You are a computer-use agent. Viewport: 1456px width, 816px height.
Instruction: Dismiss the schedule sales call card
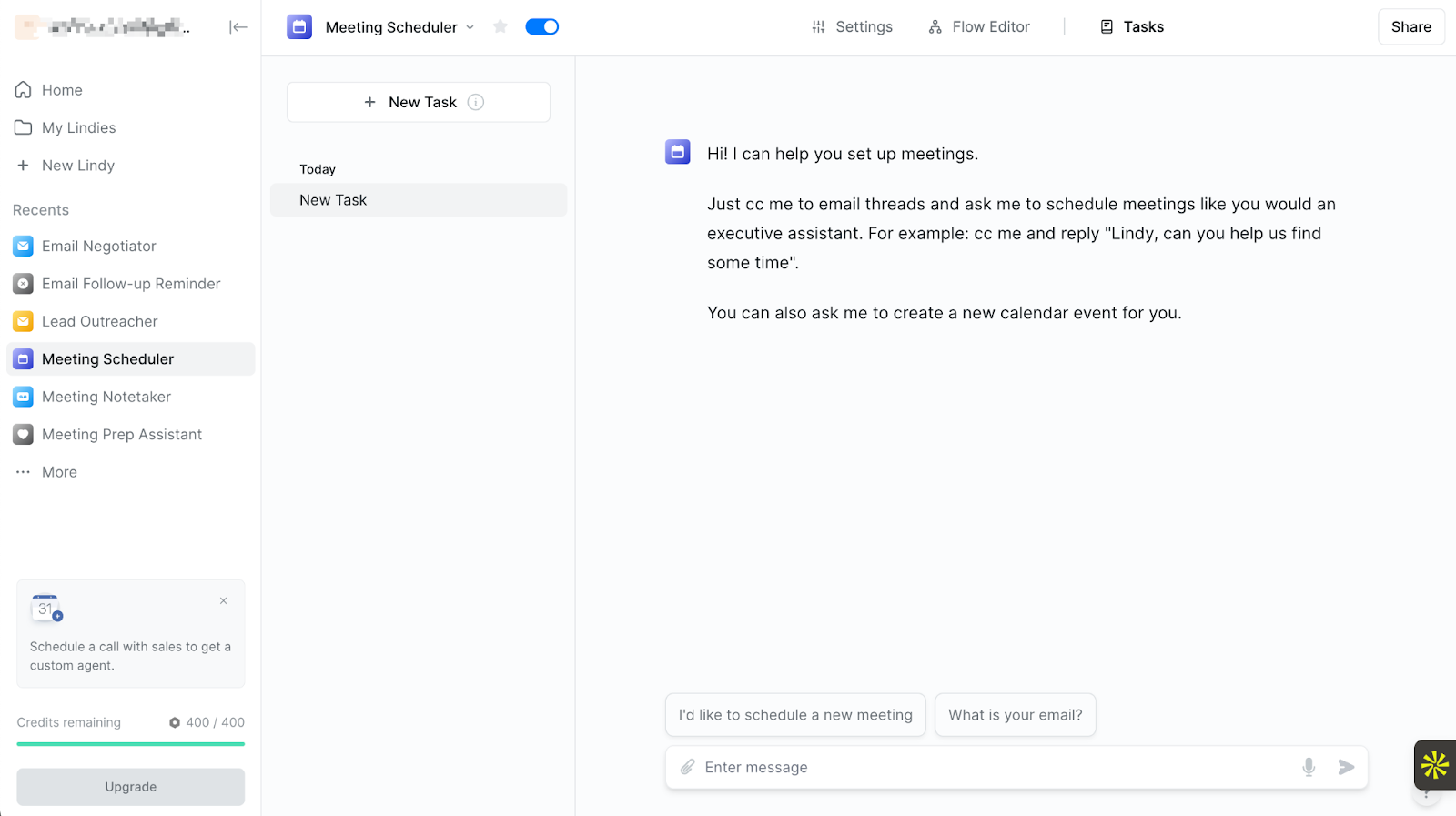pos(223,600)
